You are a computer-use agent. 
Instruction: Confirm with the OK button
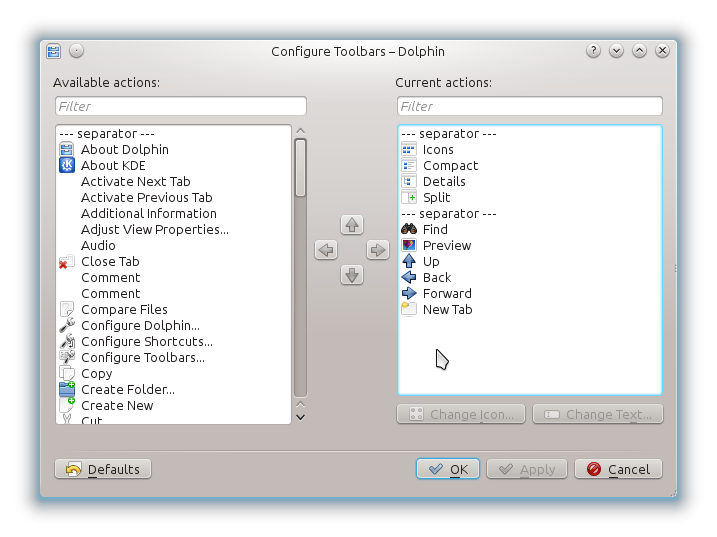click(x=448, y=469)
